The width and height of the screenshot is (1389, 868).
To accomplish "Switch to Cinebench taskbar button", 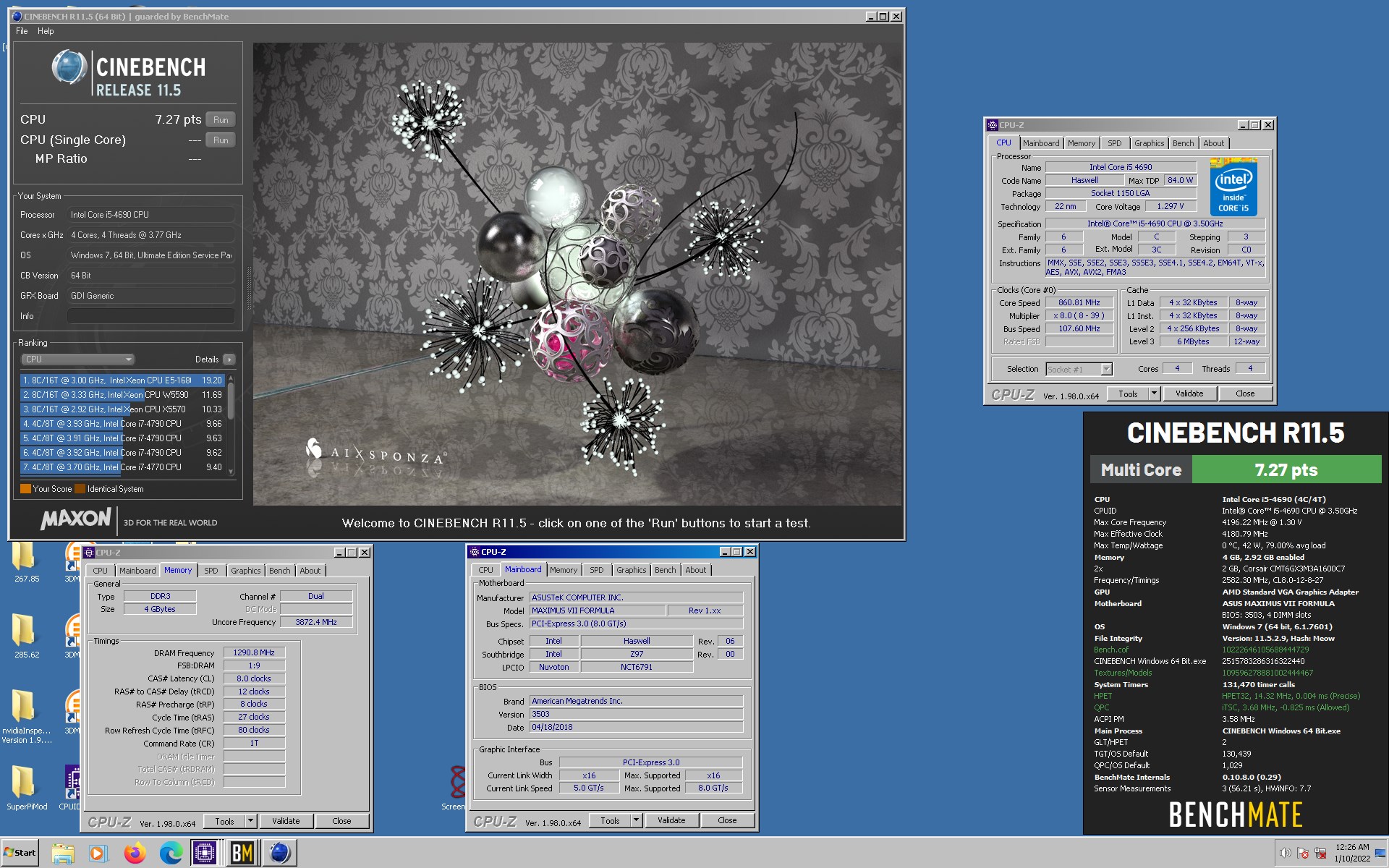I will (x=279, y=854).
